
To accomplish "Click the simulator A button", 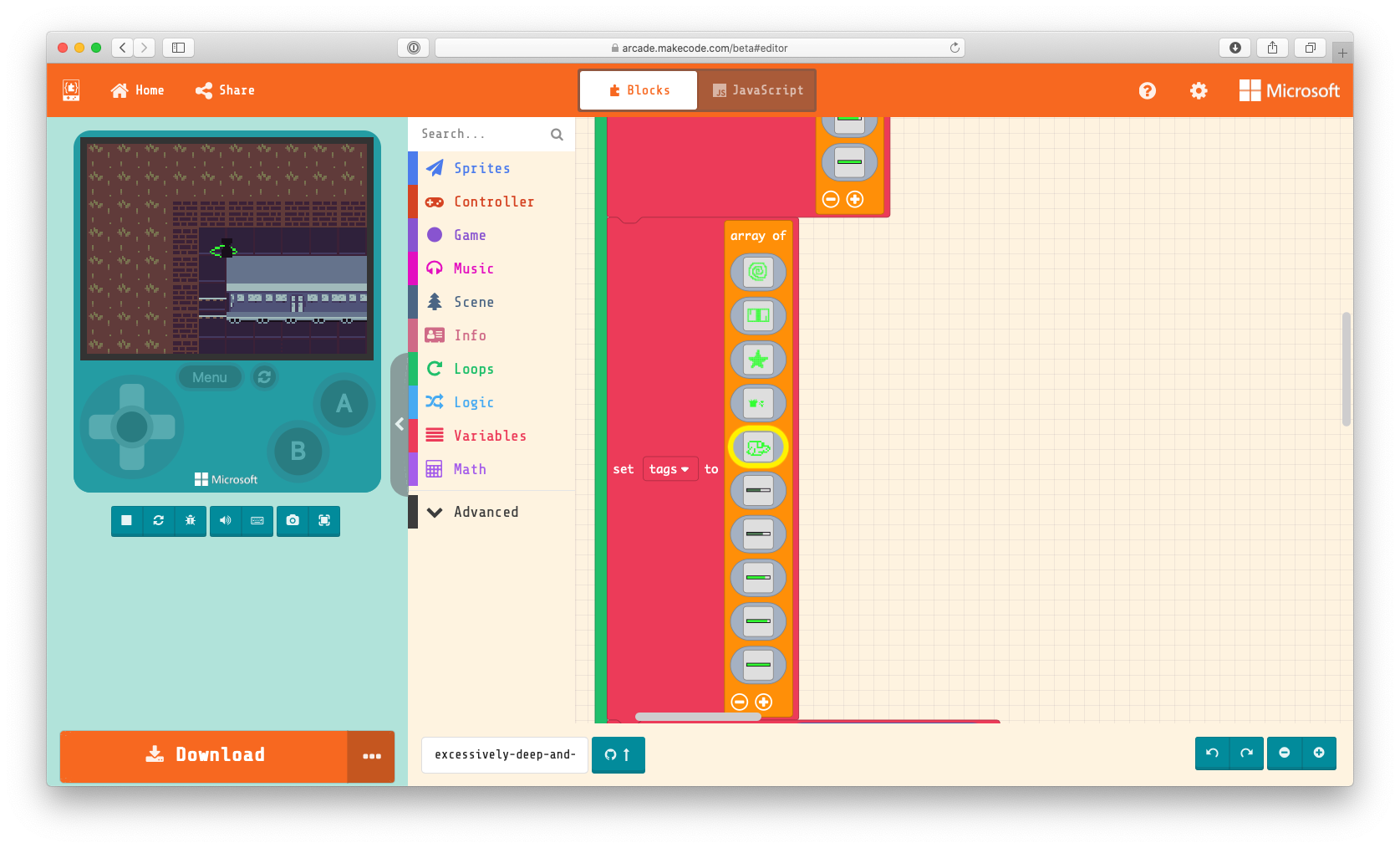I will (344, 404).
